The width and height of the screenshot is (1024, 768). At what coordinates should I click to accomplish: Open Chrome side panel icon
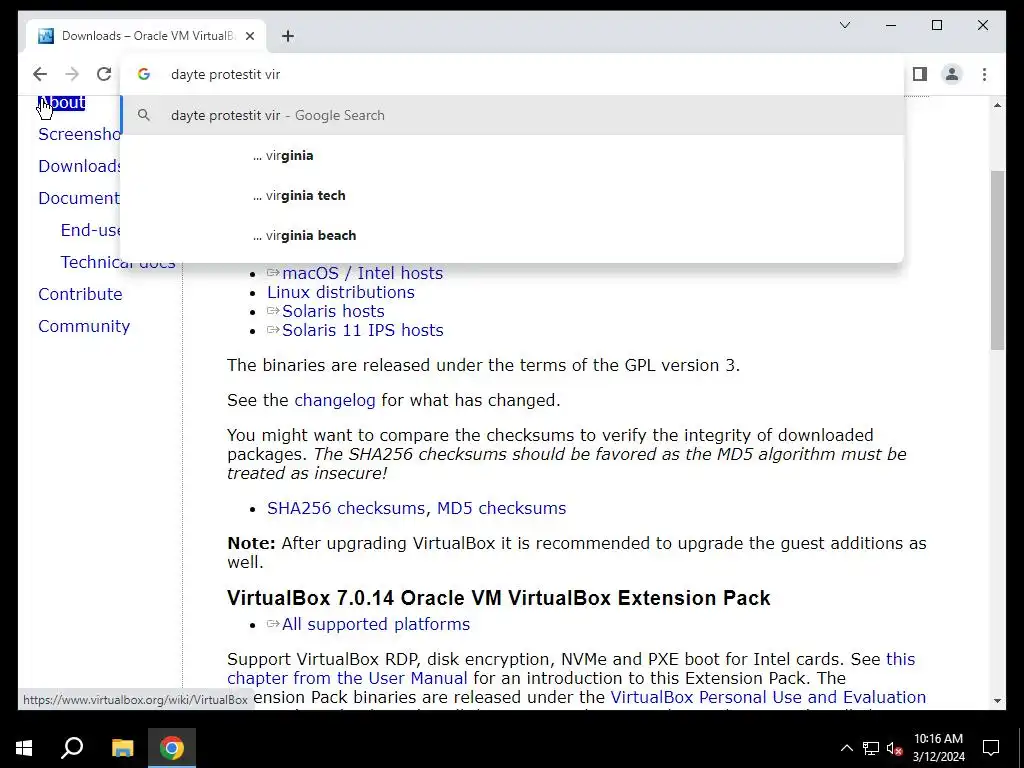[920, 74]
